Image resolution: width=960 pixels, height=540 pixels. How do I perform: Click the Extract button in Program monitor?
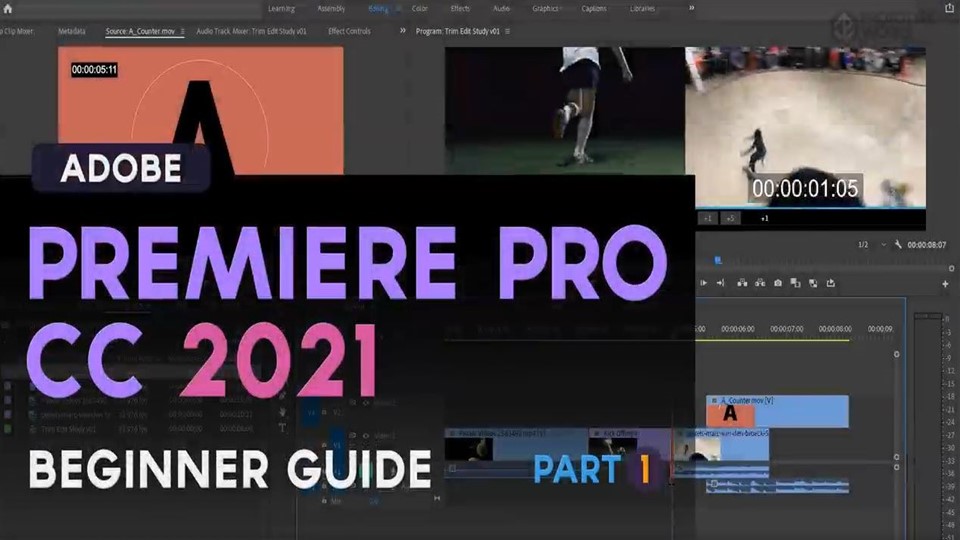click(759, 283)
